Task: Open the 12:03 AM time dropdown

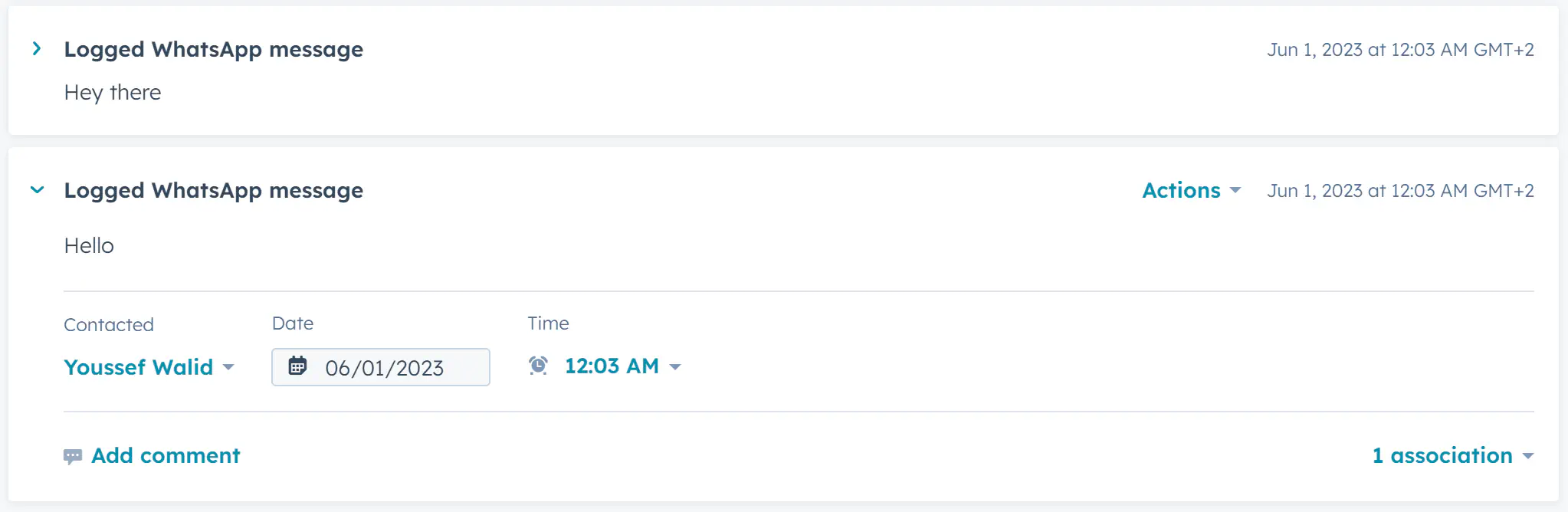Action: click(622, 366)
